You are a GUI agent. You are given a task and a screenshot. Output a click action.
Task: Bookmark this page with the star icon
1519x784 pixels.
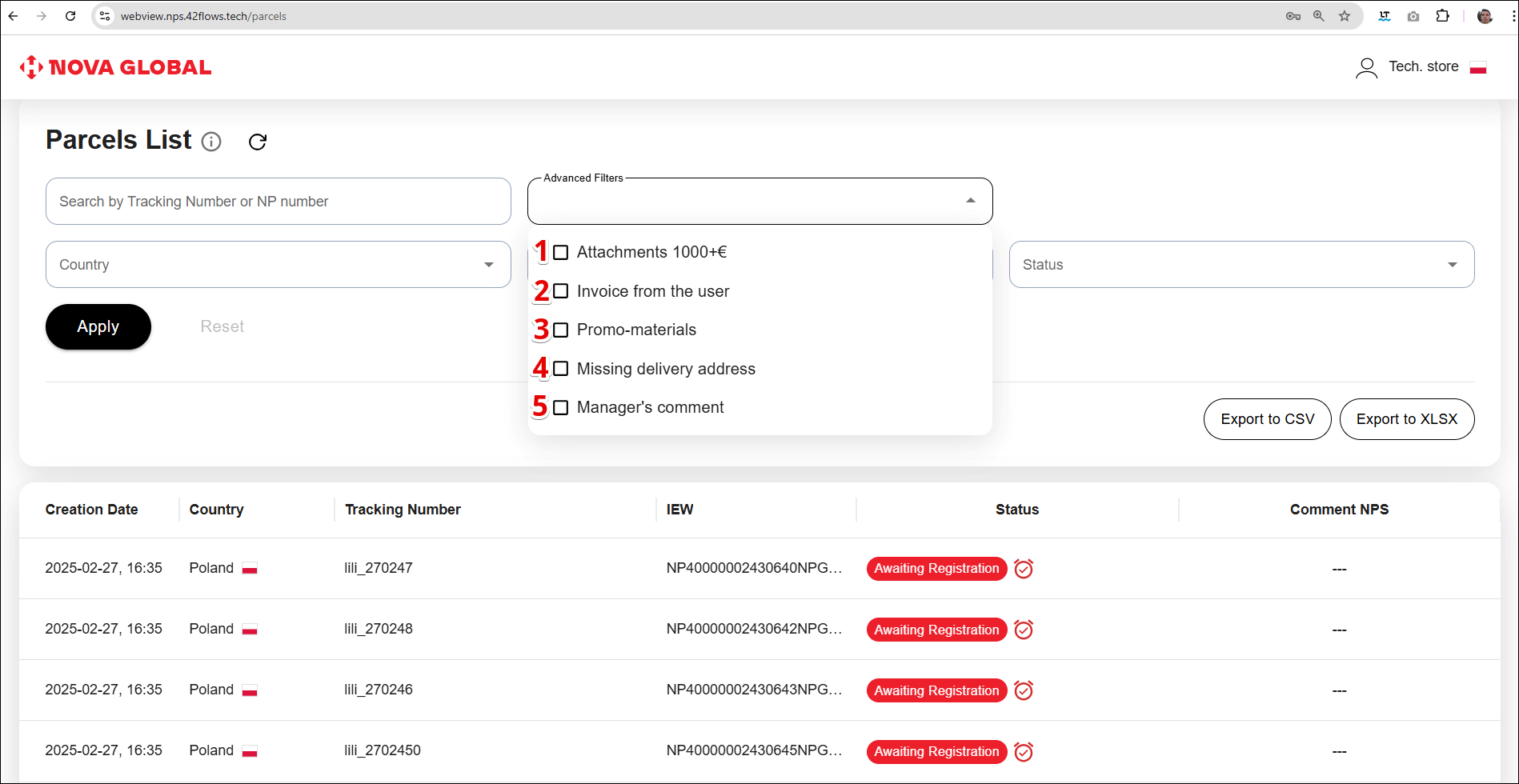[x=1345, y=16]
